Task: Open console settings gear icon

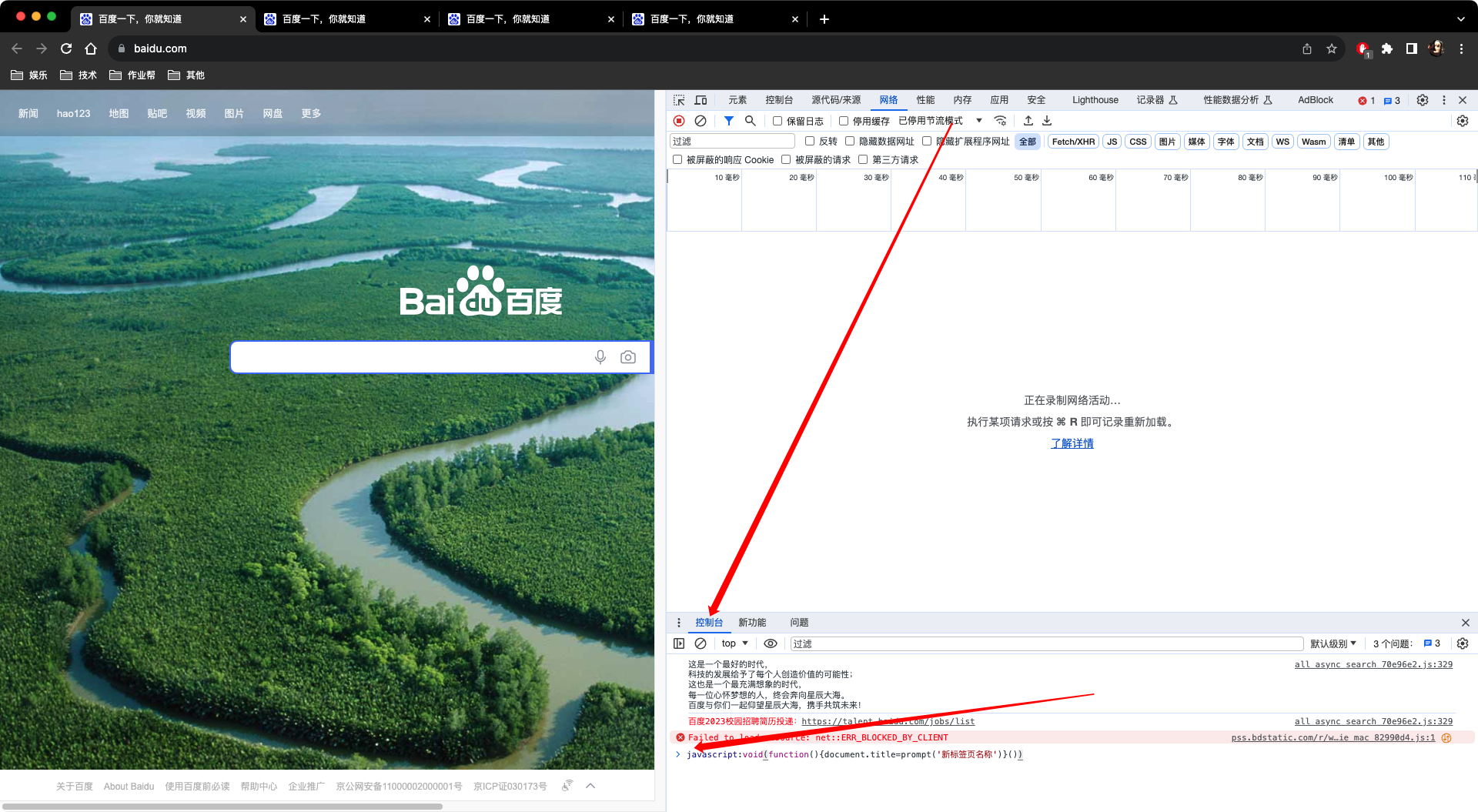Action: pos(1463,643)
